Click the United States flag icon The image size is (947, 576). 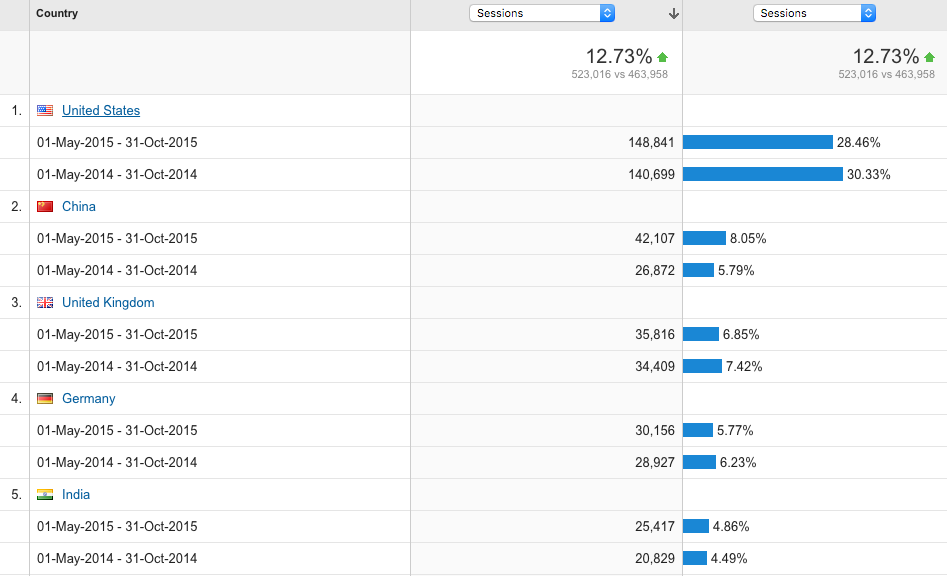point(45,111)
